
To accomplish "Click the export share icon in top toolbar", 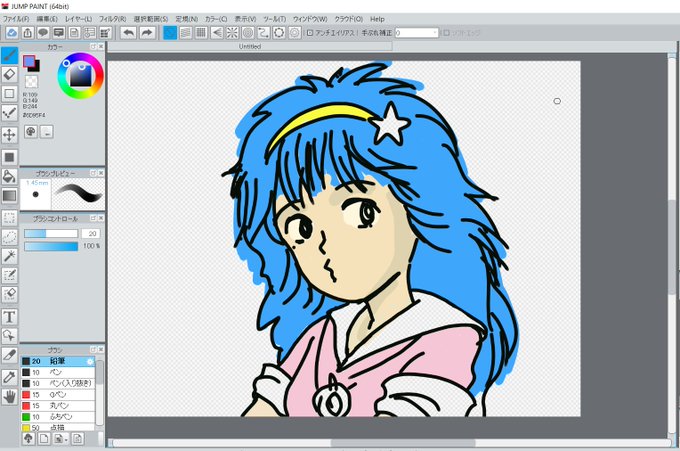I will point(27,33).
